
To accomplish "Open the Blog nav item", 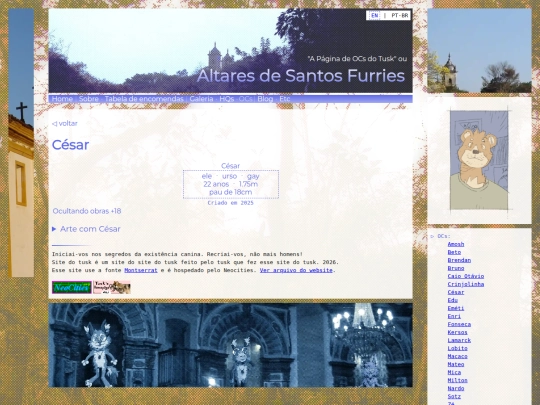I will (x=265, y=99).
